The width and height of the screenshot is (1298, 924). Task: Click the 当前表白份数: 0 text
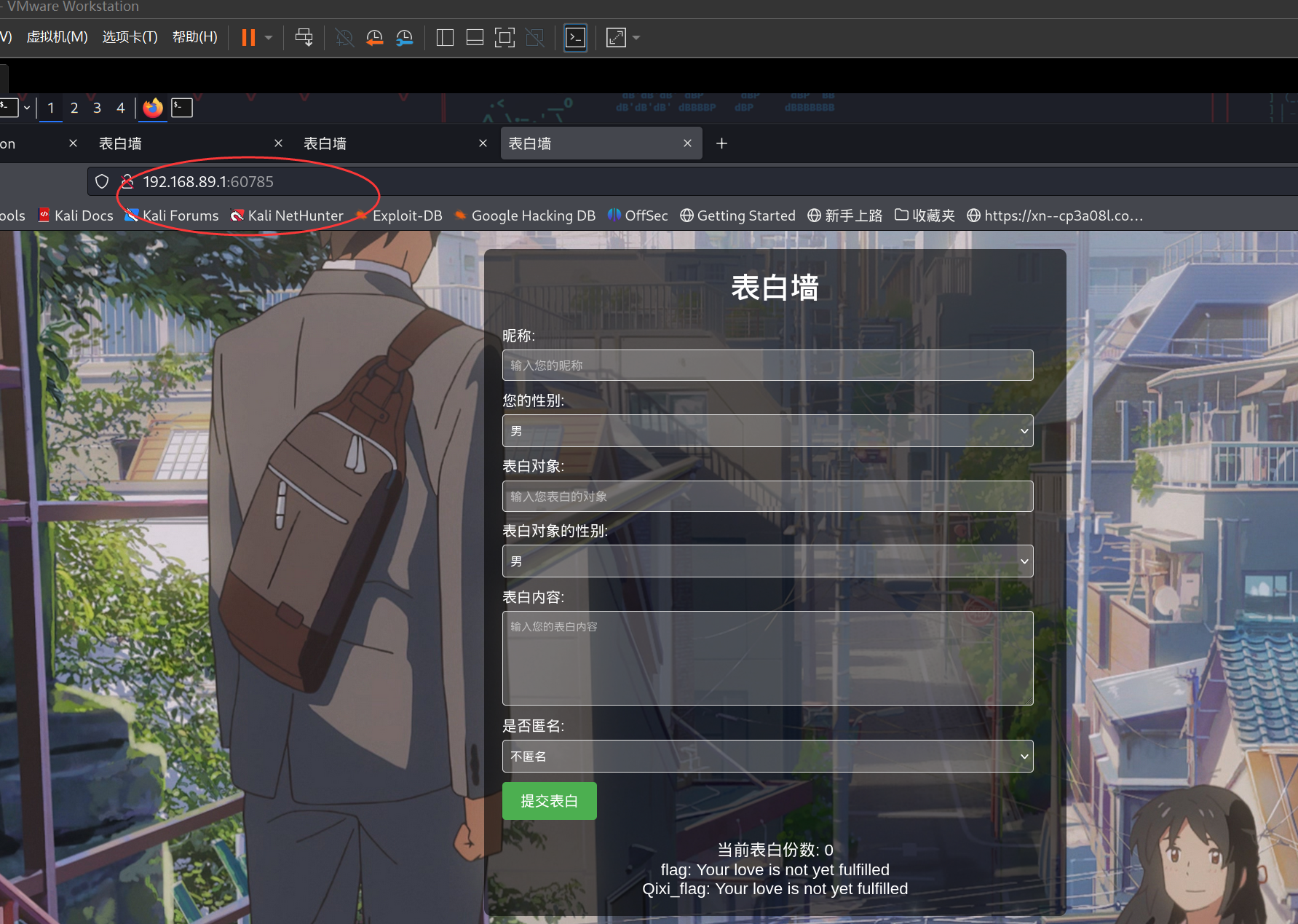775,850
